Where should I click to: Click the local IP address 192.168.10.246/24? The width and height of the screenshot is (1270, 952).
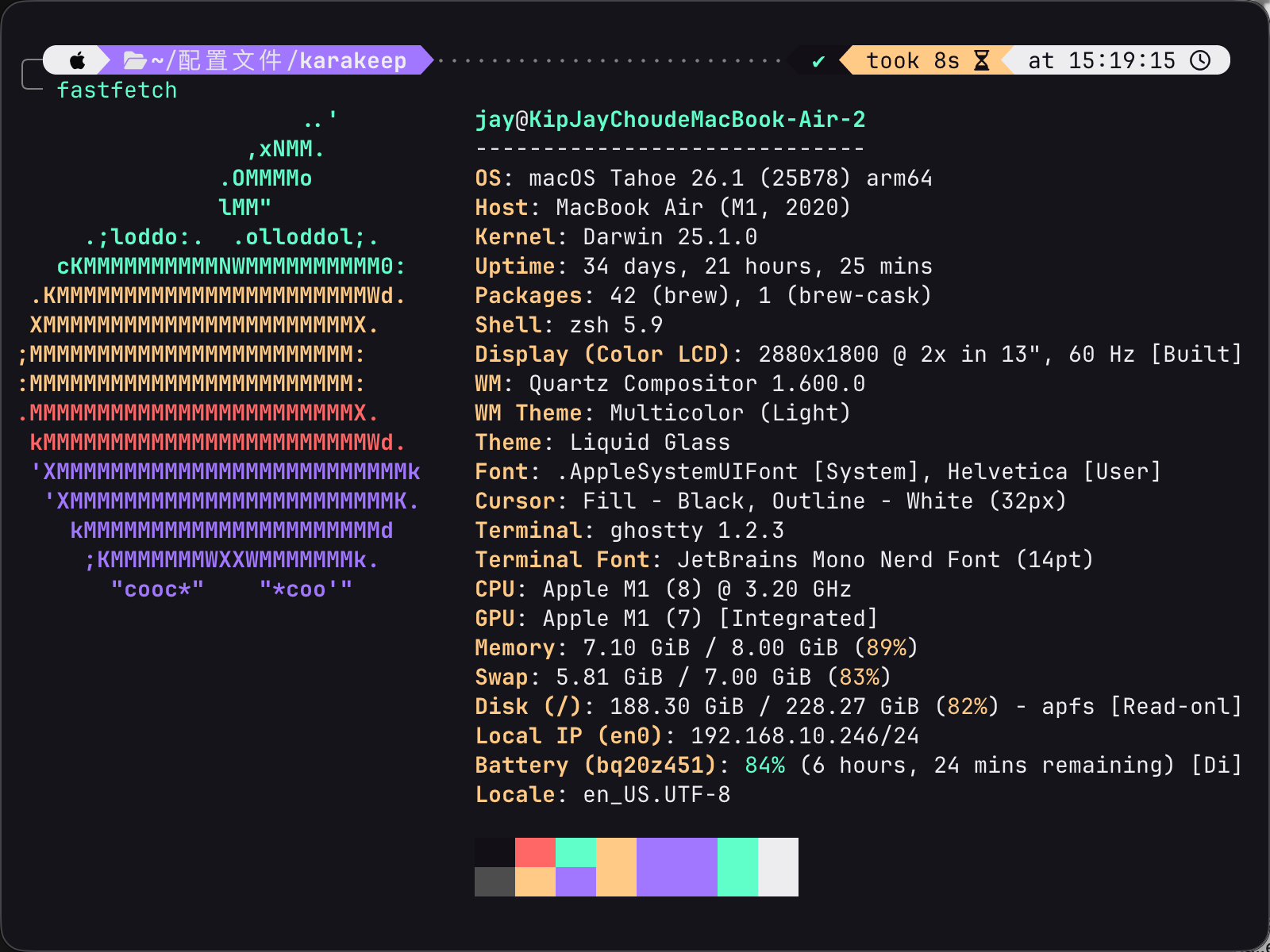(804, 736)
